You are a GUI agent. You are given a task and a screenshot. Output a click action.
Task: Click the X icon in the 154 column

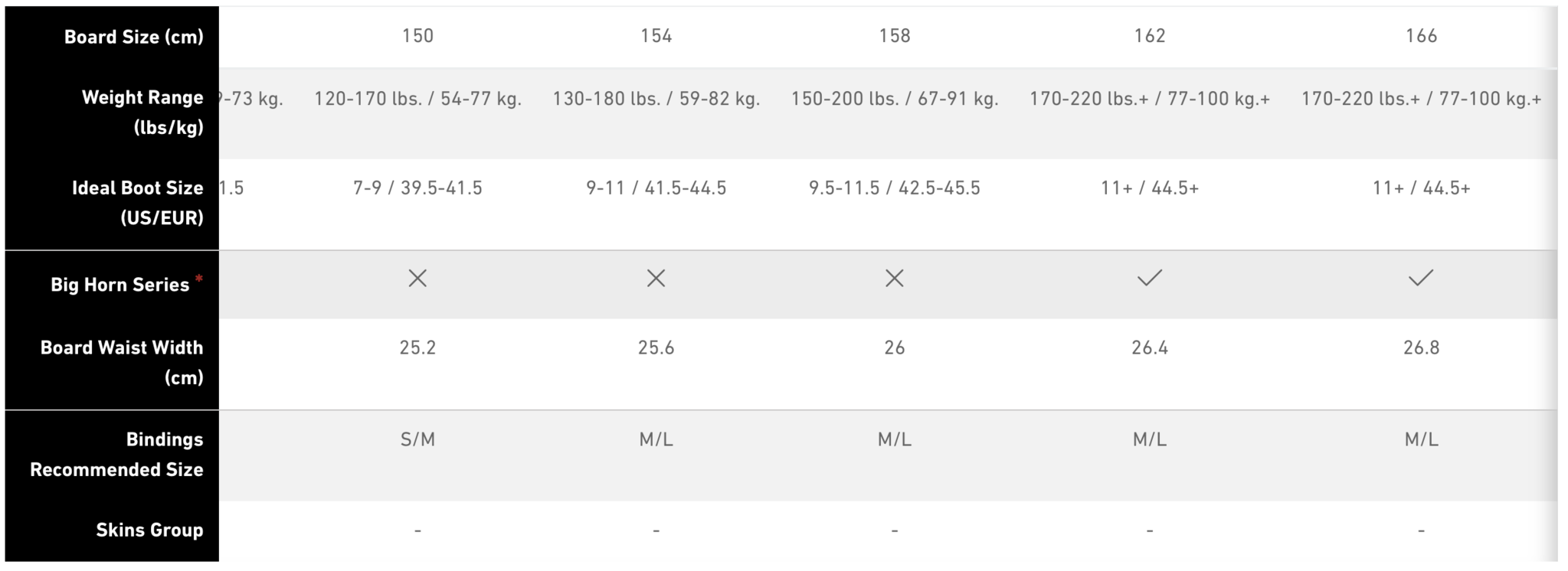point(656,278)
